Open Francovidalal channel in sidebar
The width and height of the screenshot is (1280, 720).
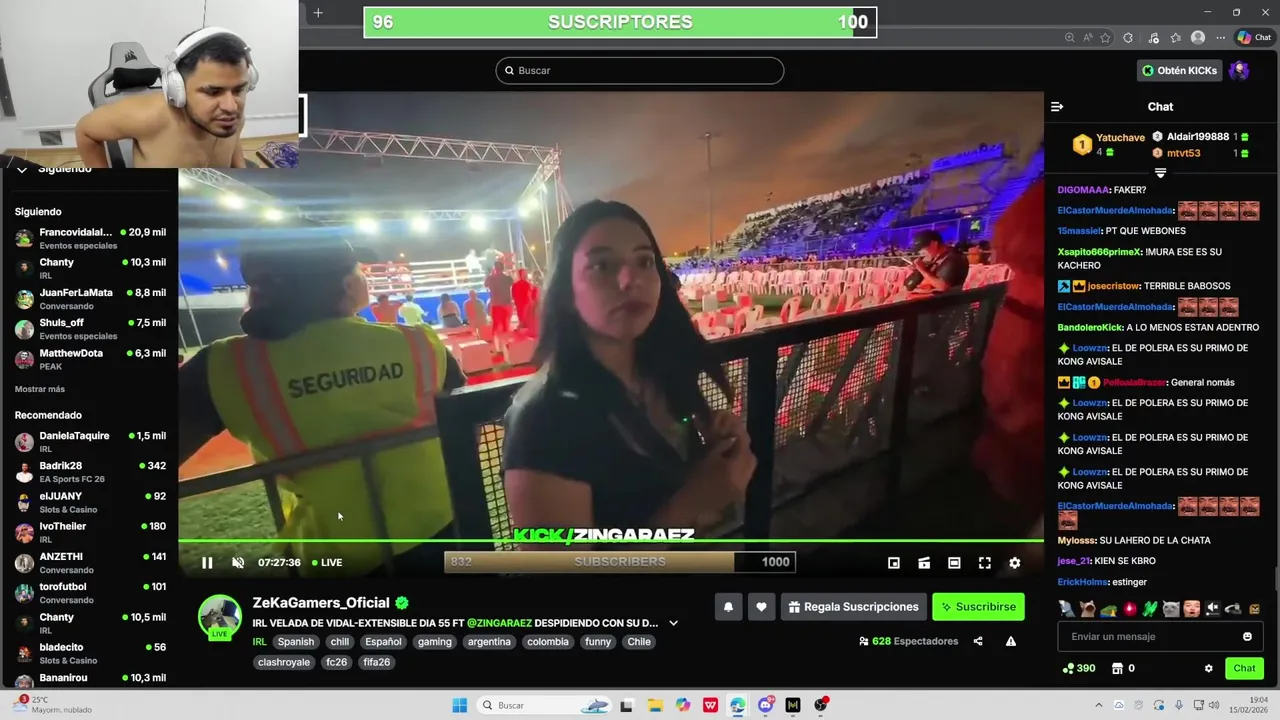(90, 238)
